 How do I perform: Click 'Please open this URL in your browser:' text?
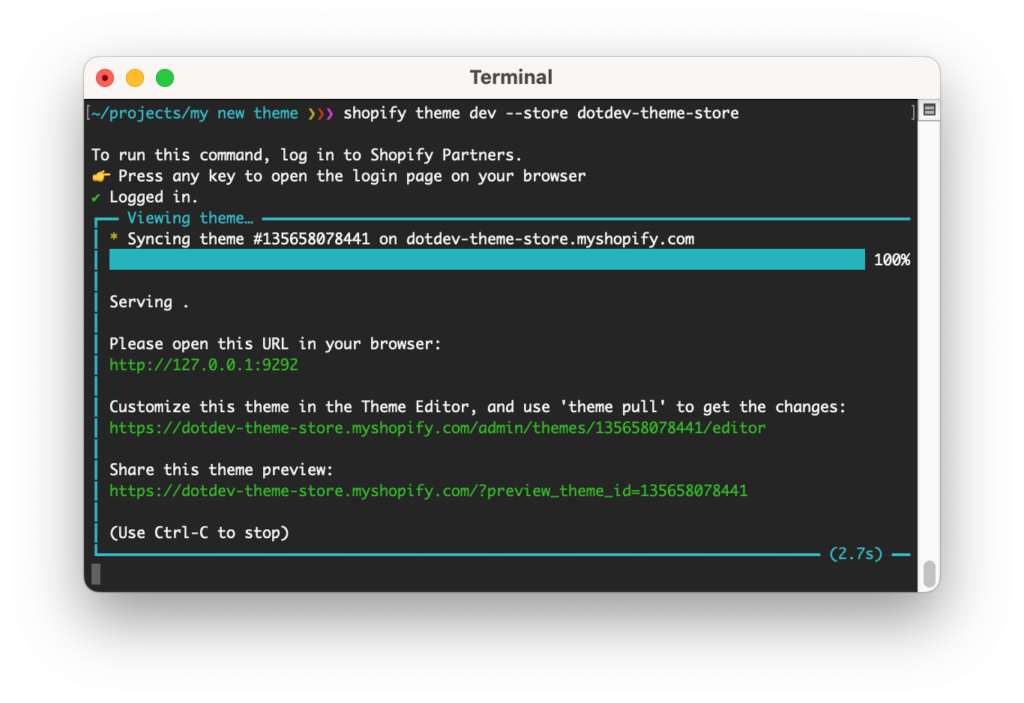click(x=275, y=344)
